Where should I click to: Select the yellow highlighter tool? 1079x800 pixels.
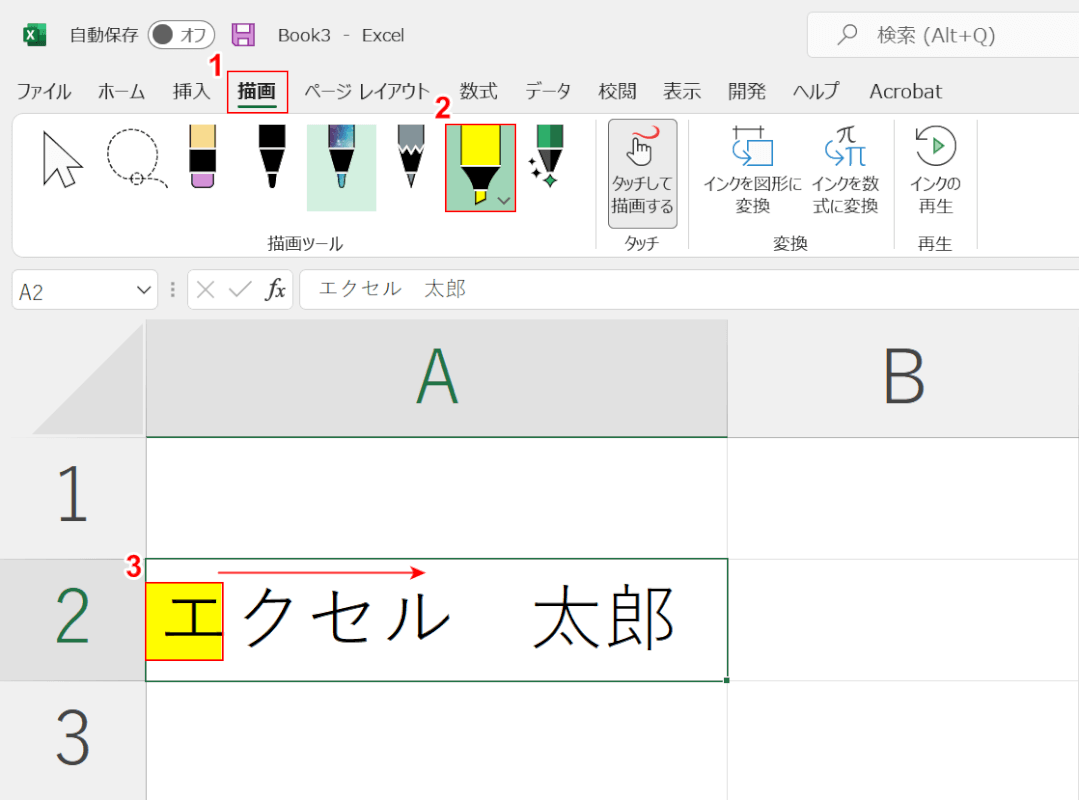coord(480,165)
